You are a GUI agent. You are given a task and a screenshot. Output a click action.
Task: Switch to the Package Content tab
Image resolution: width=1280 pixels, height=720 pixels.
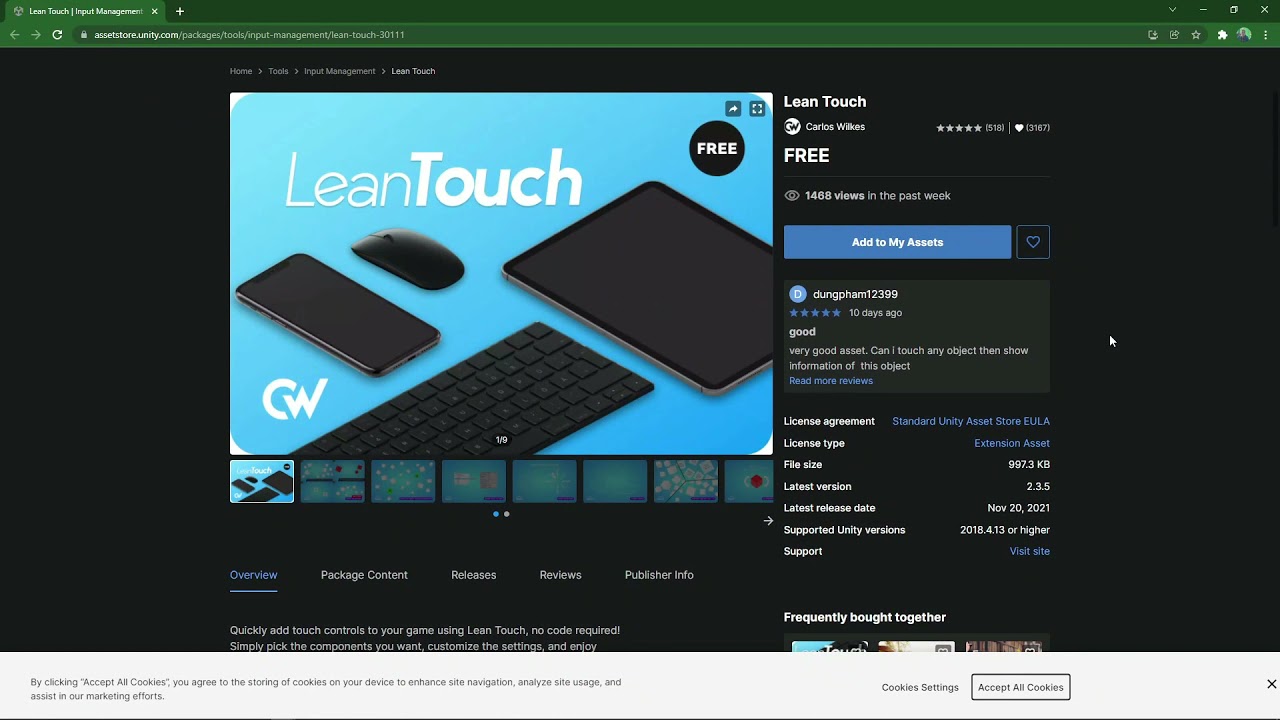(x=364, y=575)
